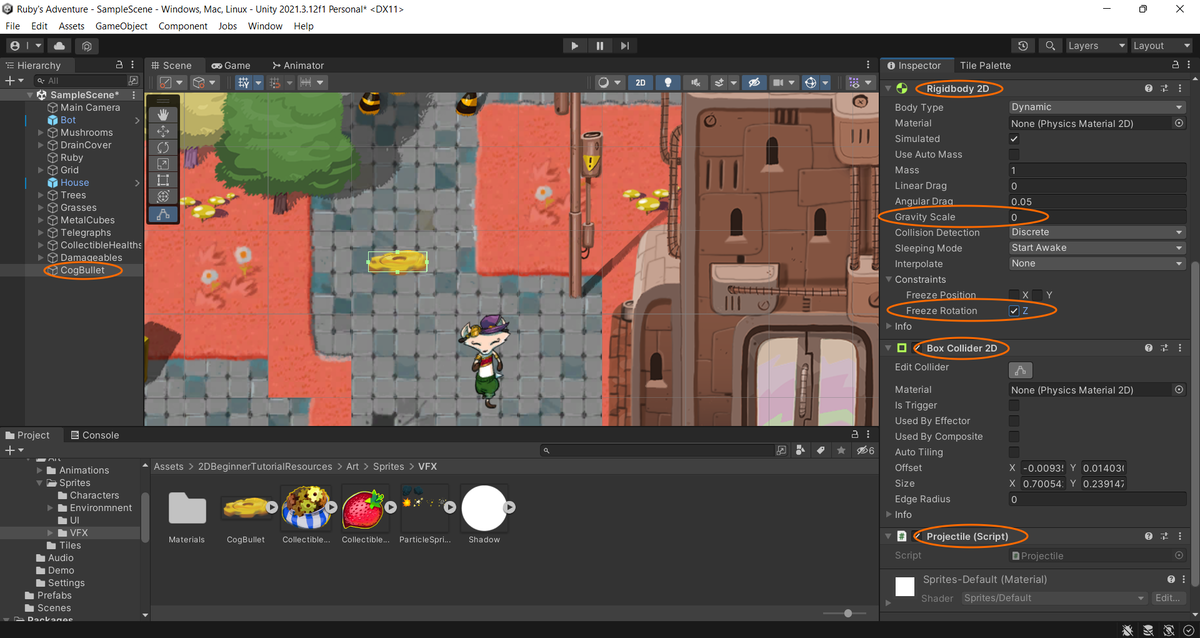1200x638 pixels.
Task: Switch to the Tile Palette tab
Action: coord(985,65)
